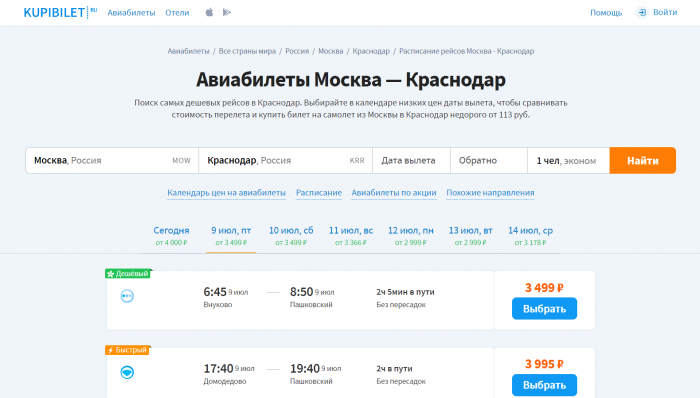Edit the departure city field Москва
This screenshot has width=700, height=398.
click(x=112, y=161)
